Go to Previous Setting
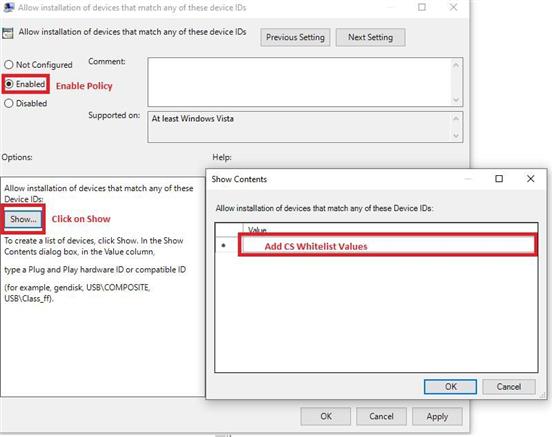 295,37
